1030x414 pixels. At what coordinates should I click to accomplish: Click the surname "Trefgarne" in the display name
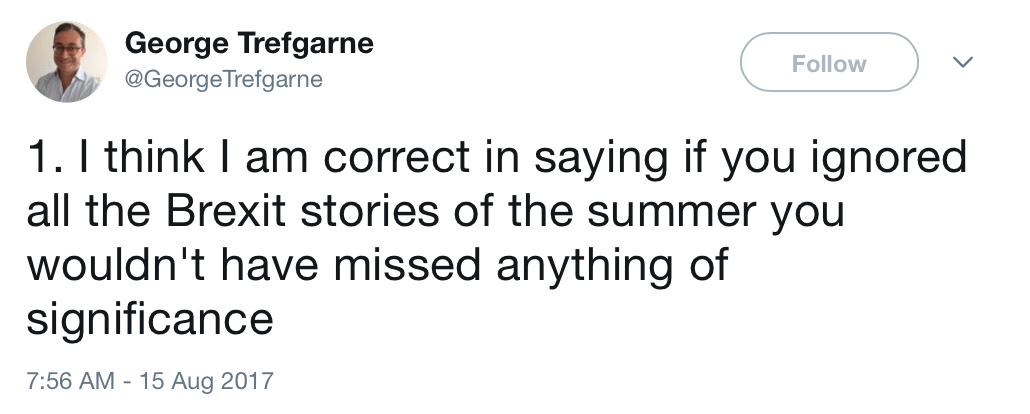tap(311, 44)
